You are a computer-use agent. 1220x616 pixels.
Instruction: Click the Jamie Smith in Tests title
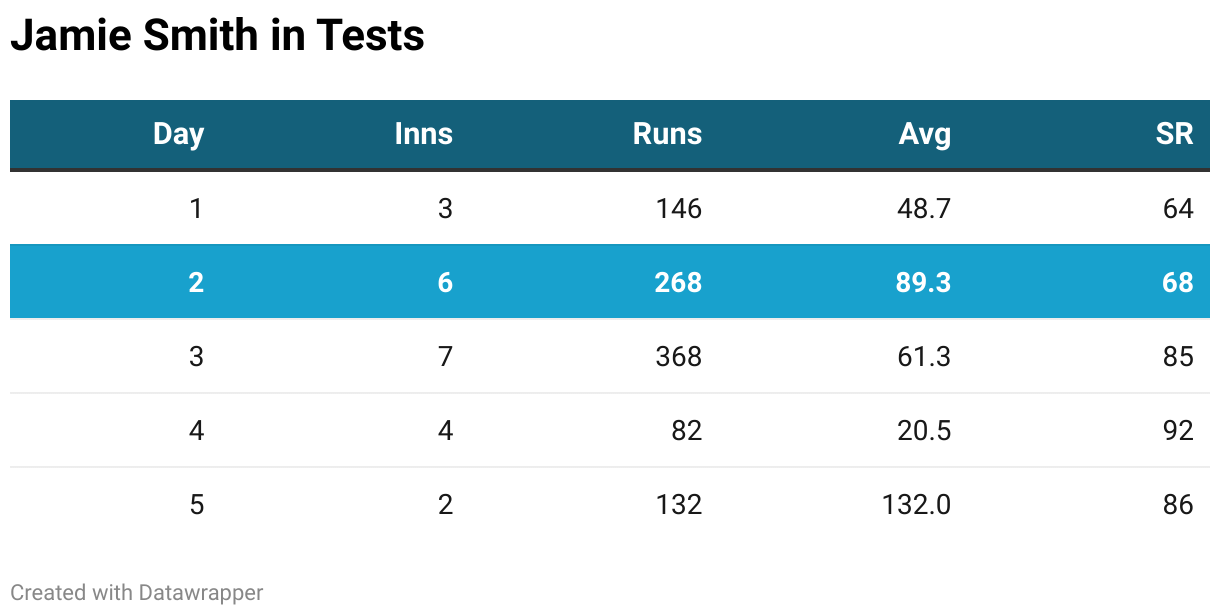pyautogui.click(x=217, y=36)
